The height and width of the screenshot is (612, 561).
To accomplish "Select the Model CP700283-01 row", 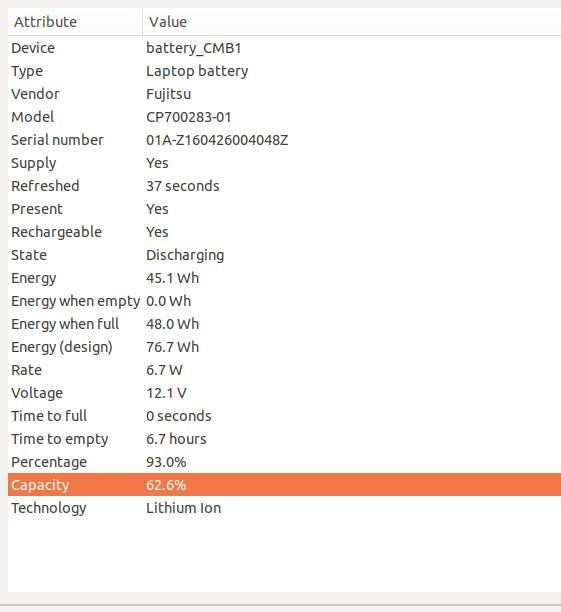I will pos(284,117).
